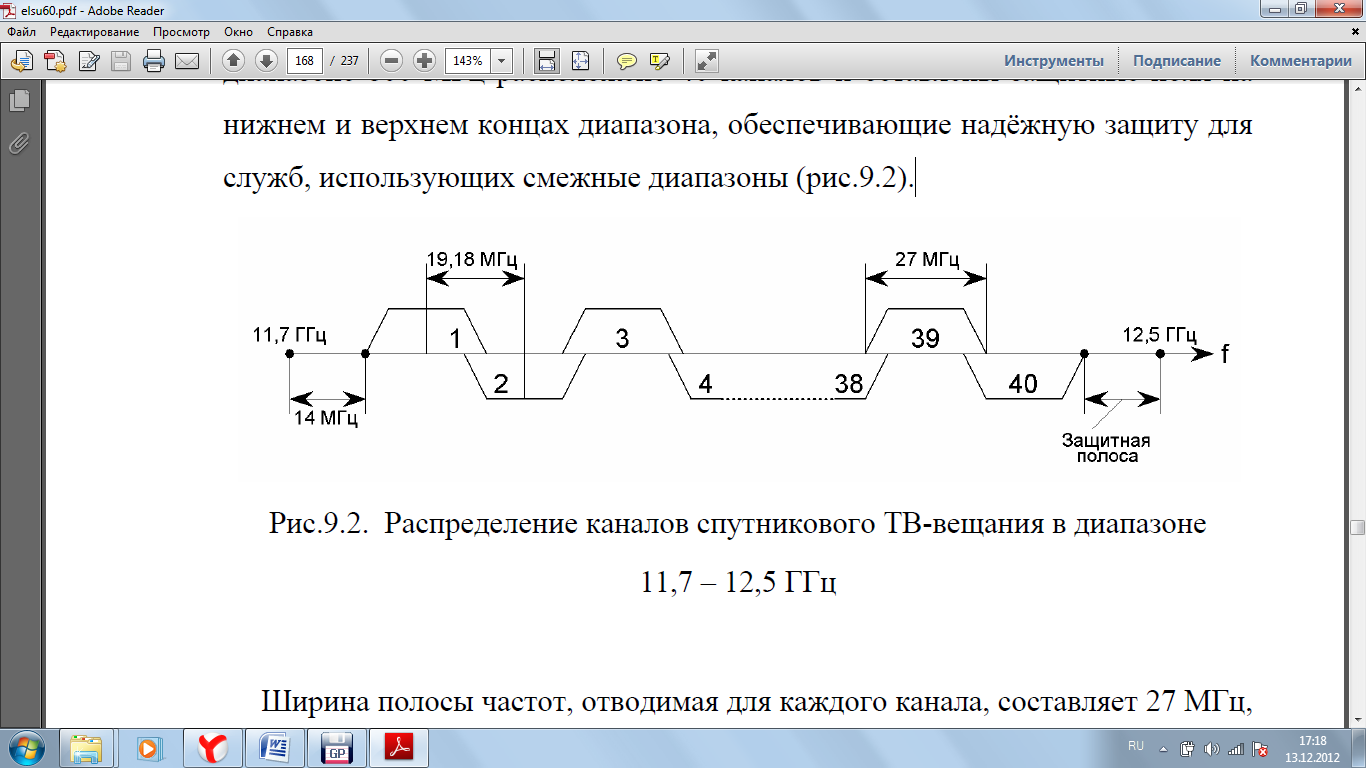The image size is (1366, 768).
Task: Open attachments paperclip panel
Action: (18, 142)
